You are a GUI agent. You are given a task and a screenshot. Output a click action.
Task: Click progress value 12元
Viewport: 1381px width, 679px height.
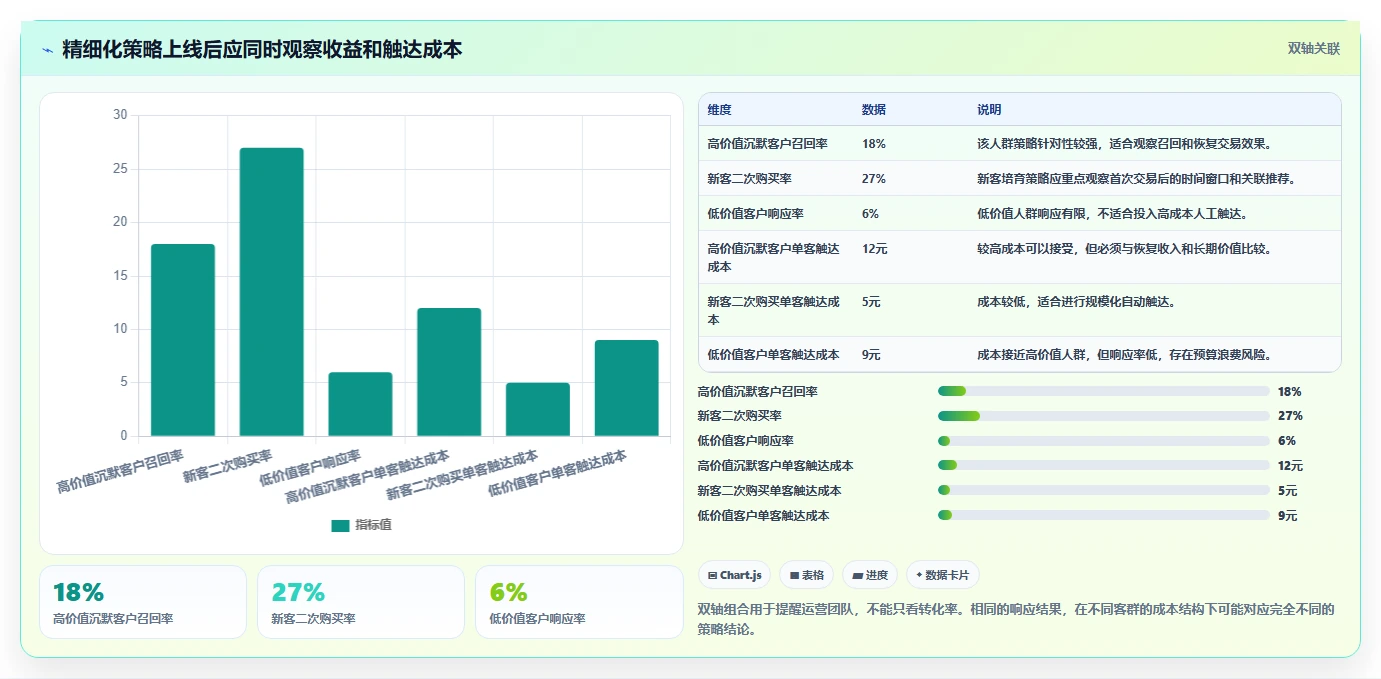point(1290,466)
